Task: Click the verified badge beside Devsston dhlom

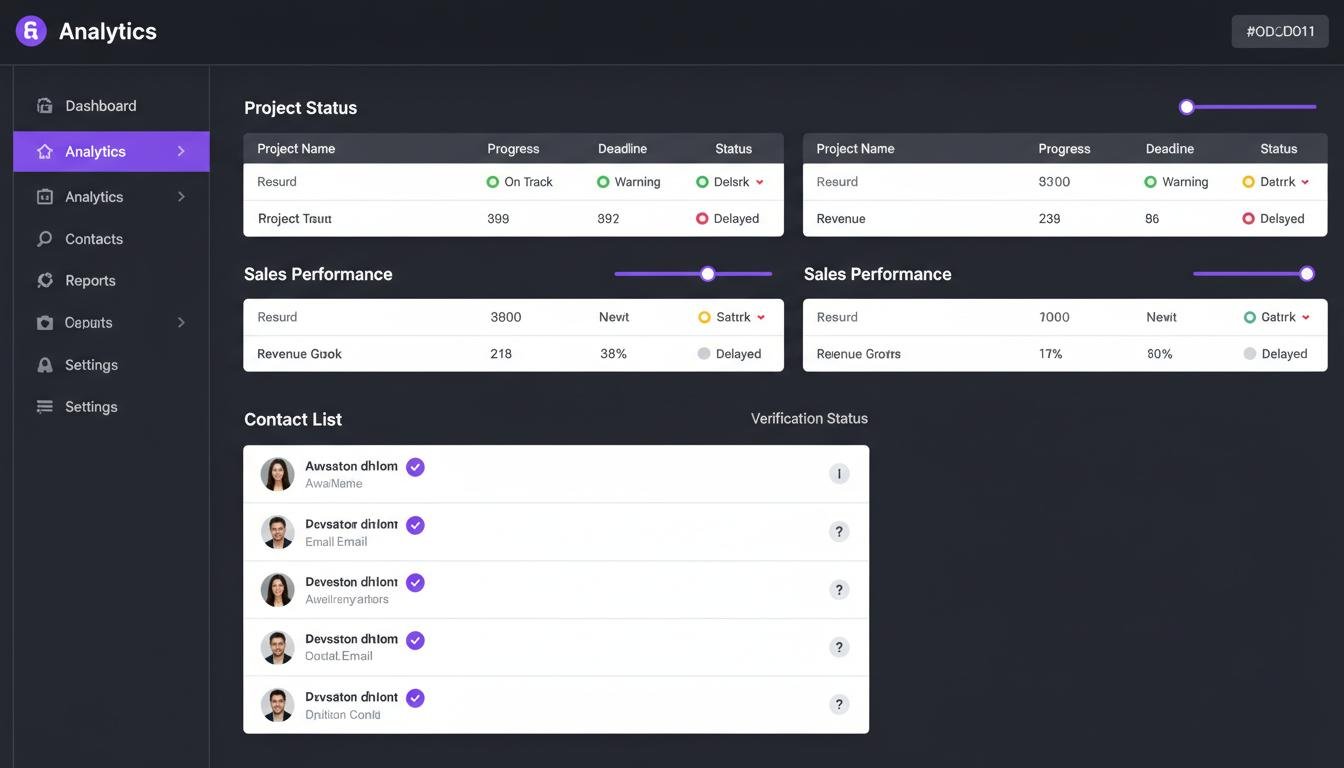Action: tap(415, 640)
